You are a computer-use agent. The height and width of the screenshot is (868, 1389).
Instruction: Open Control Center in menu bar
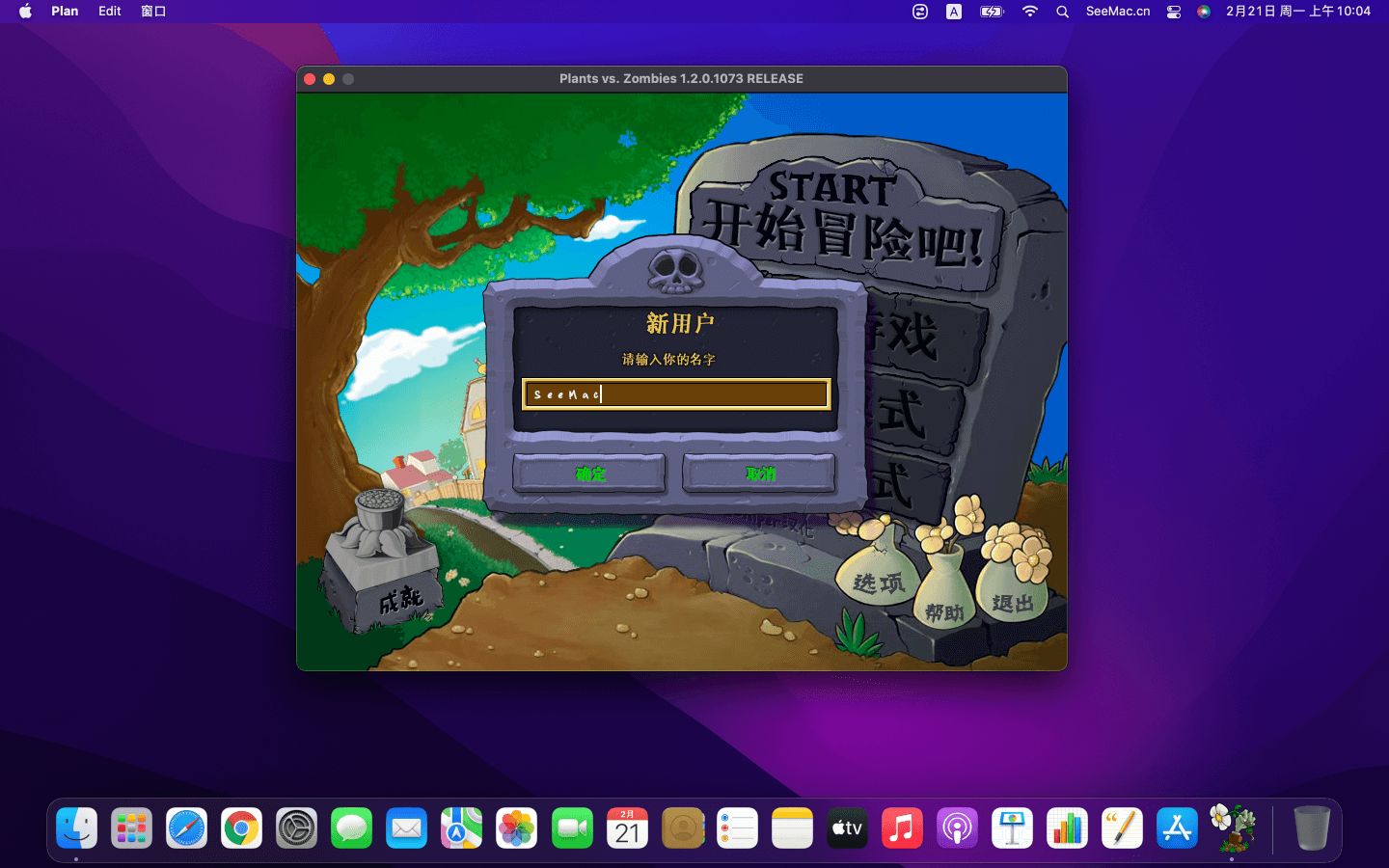1173,12
